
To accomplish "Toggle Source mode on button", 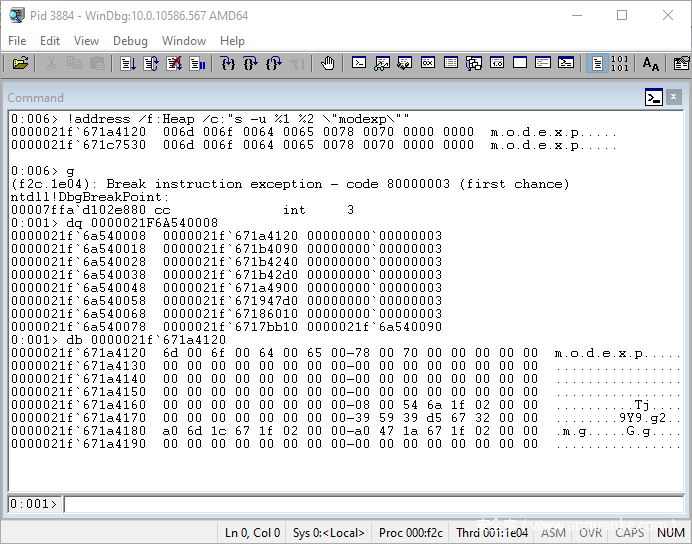I will 596,64.
